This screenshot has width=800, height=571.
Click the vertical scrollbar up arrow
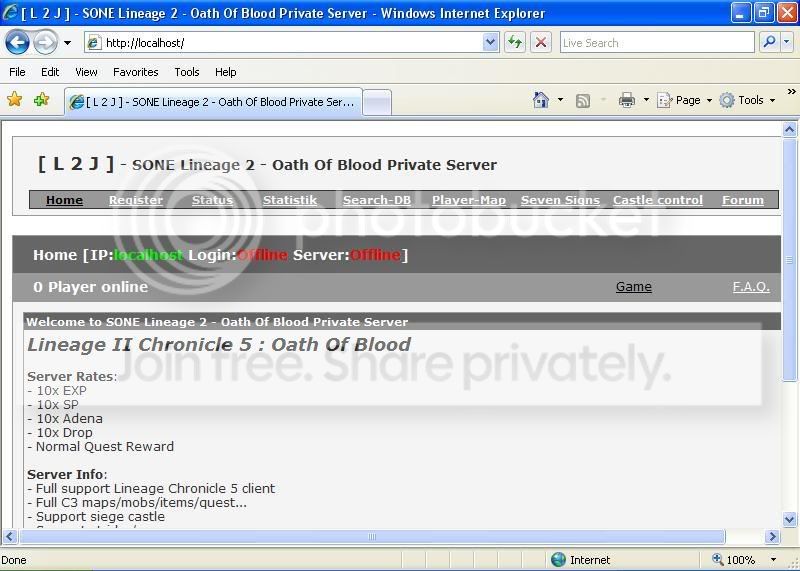point(789,129)
